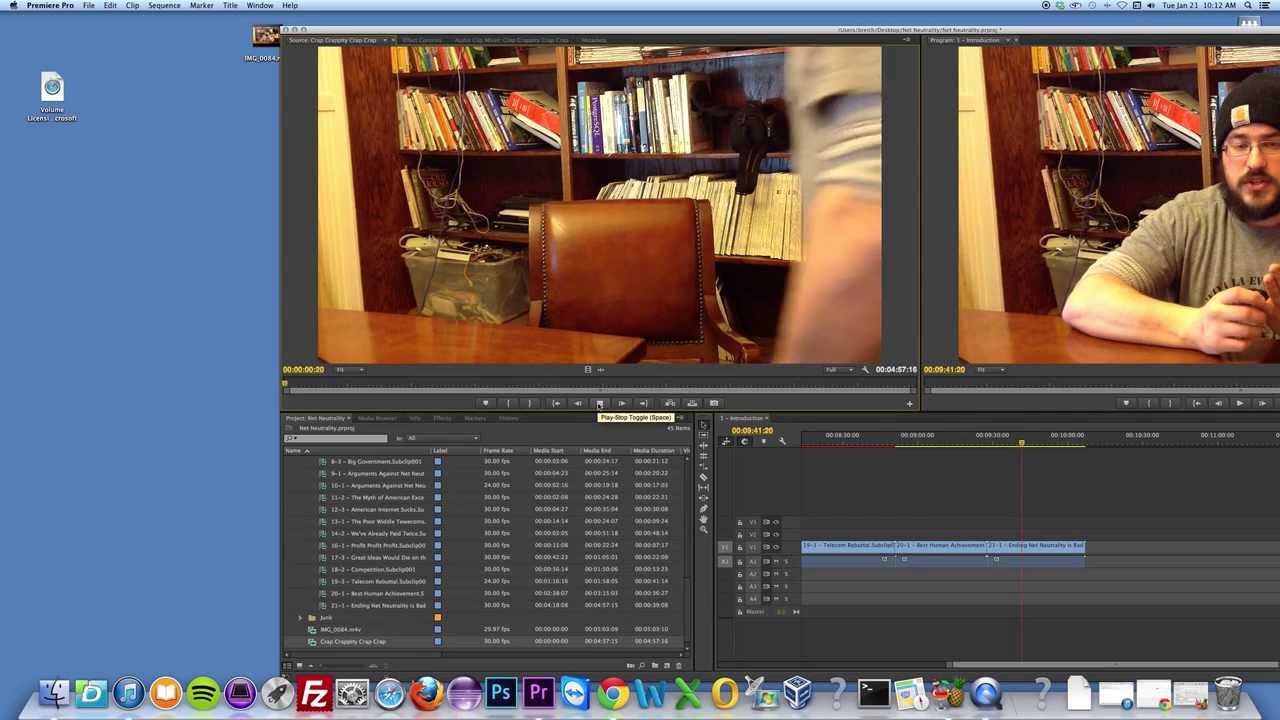The width and height of the screenshot is (1280, 720).
Task: Go to Out point in source monitor
Action: pos(644,403)
